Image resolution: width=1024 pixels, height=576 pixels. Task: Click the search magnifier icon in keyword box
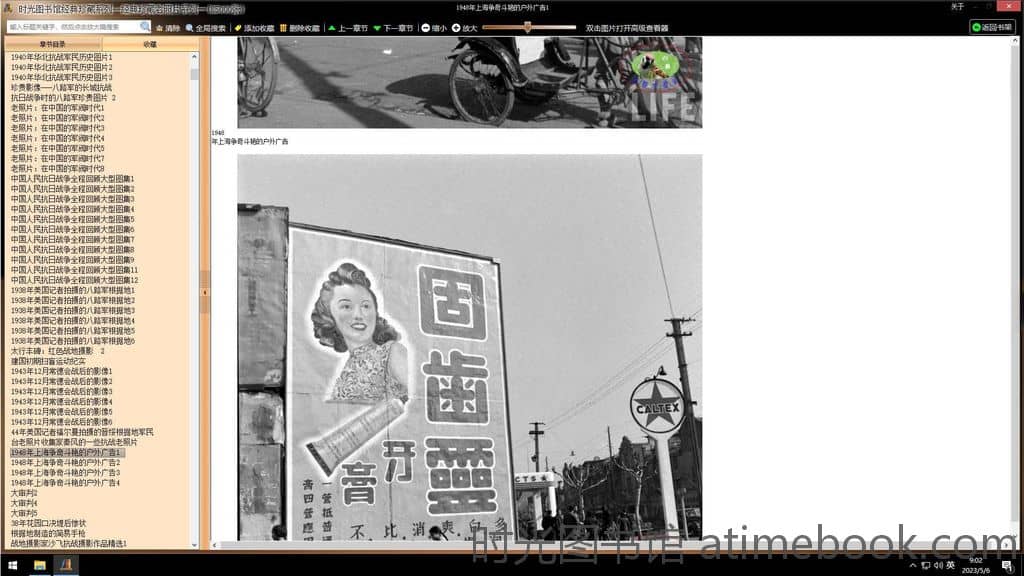(x=145, y=27)
